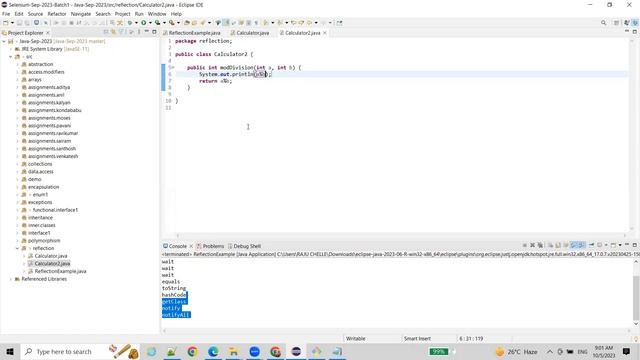Screen dimensions: 640x360
Task: Open Microsoft Edge from the taskbar
Action: [x=213, y=351]
